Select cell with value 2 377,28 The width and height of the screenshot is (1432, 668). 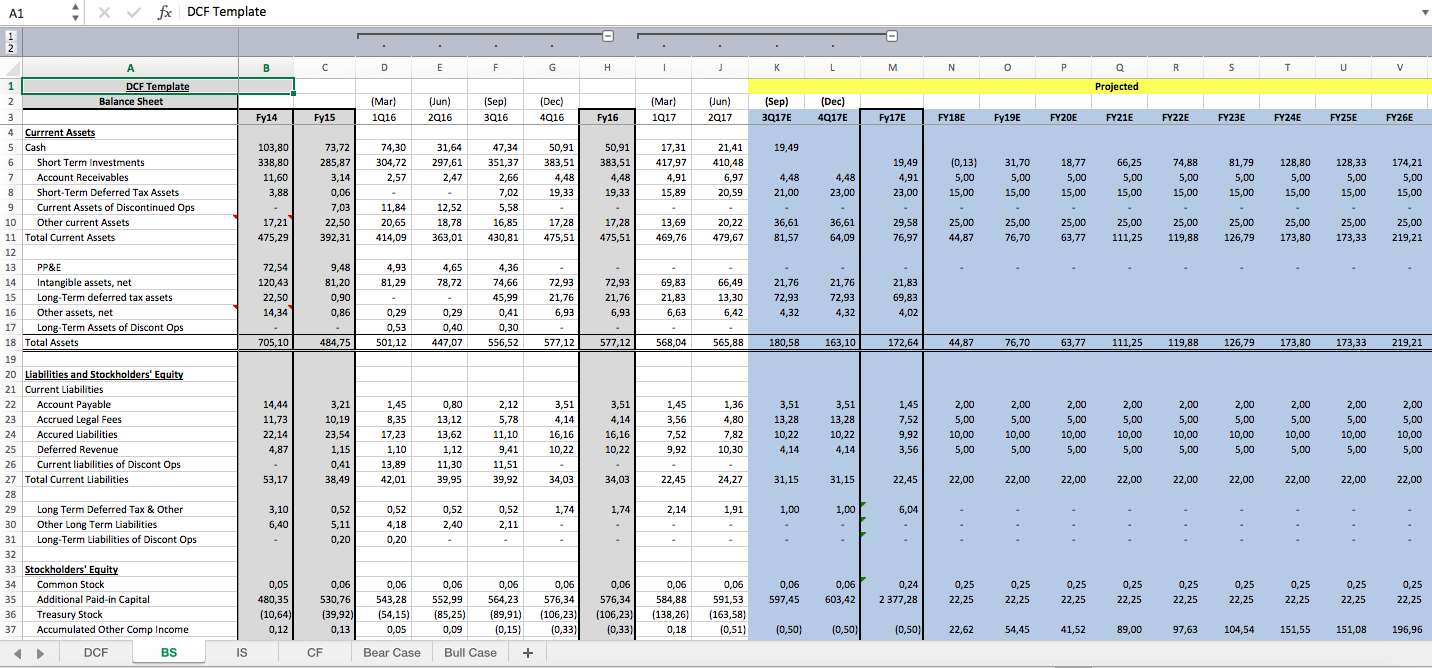tap(892, 600)
